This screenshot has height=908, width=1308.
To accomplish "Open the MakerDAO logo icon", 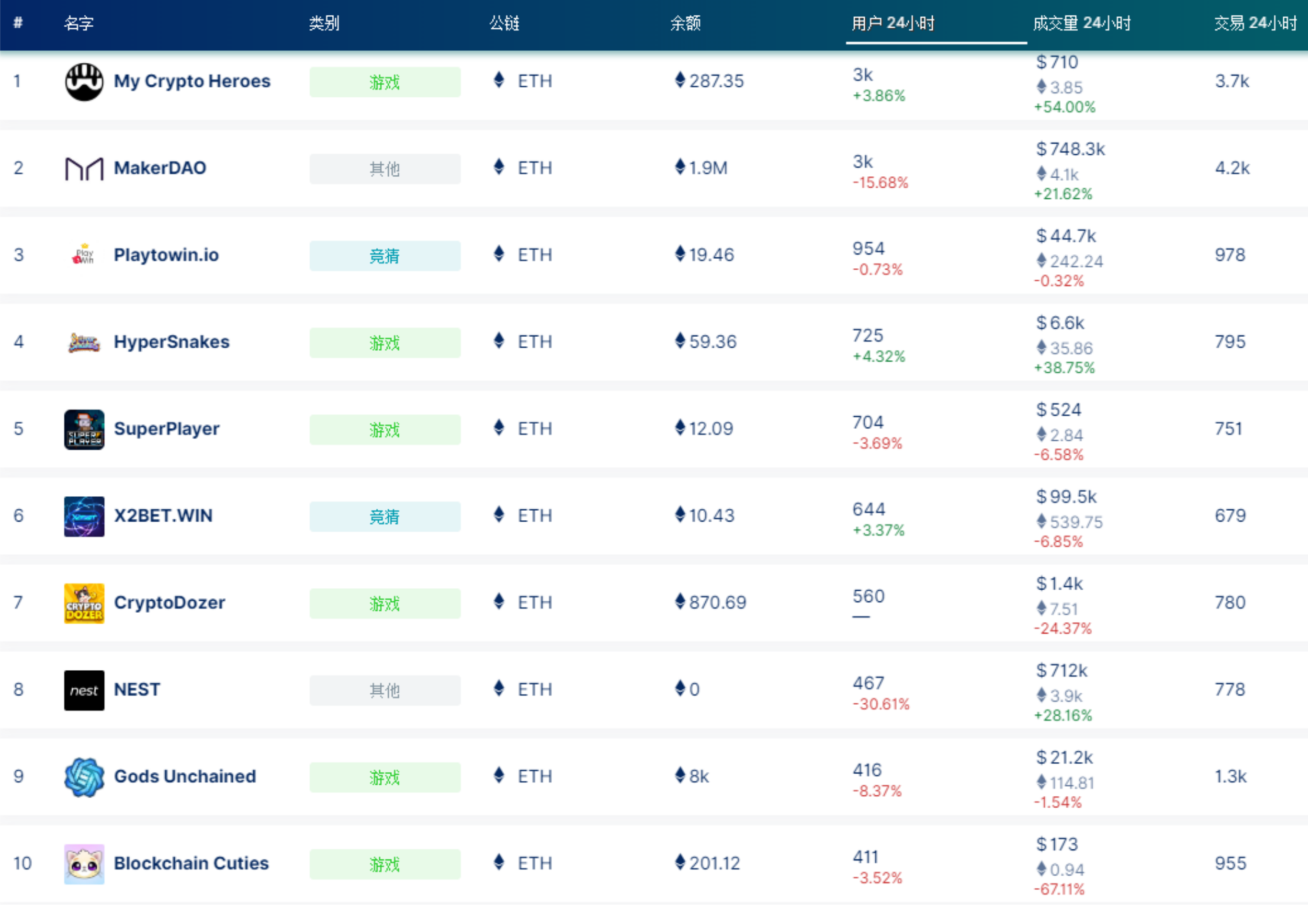I will tap(84, 169).
